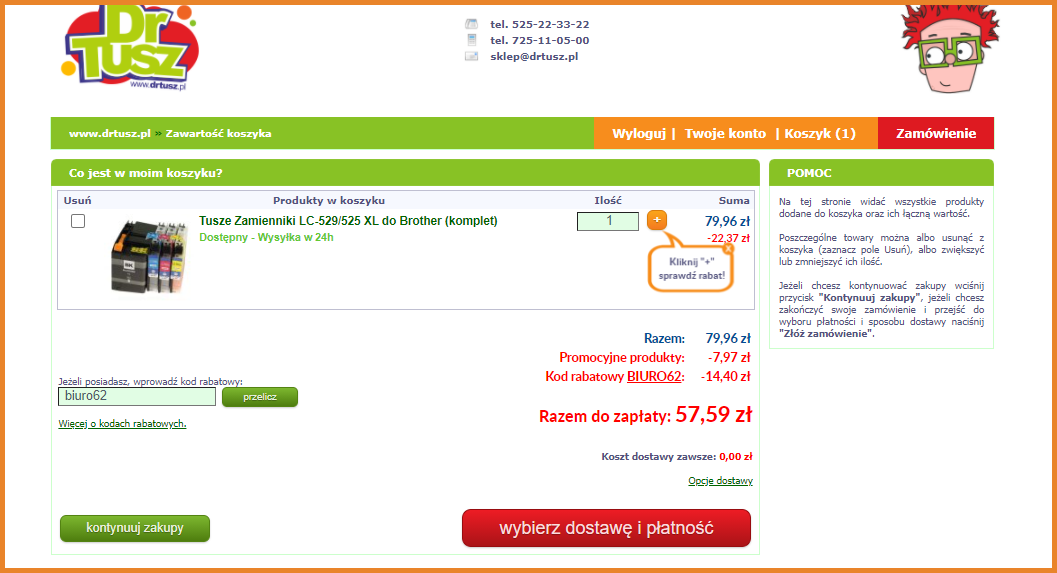Click the -22,37 zł discount amount

tap(728, 238)
